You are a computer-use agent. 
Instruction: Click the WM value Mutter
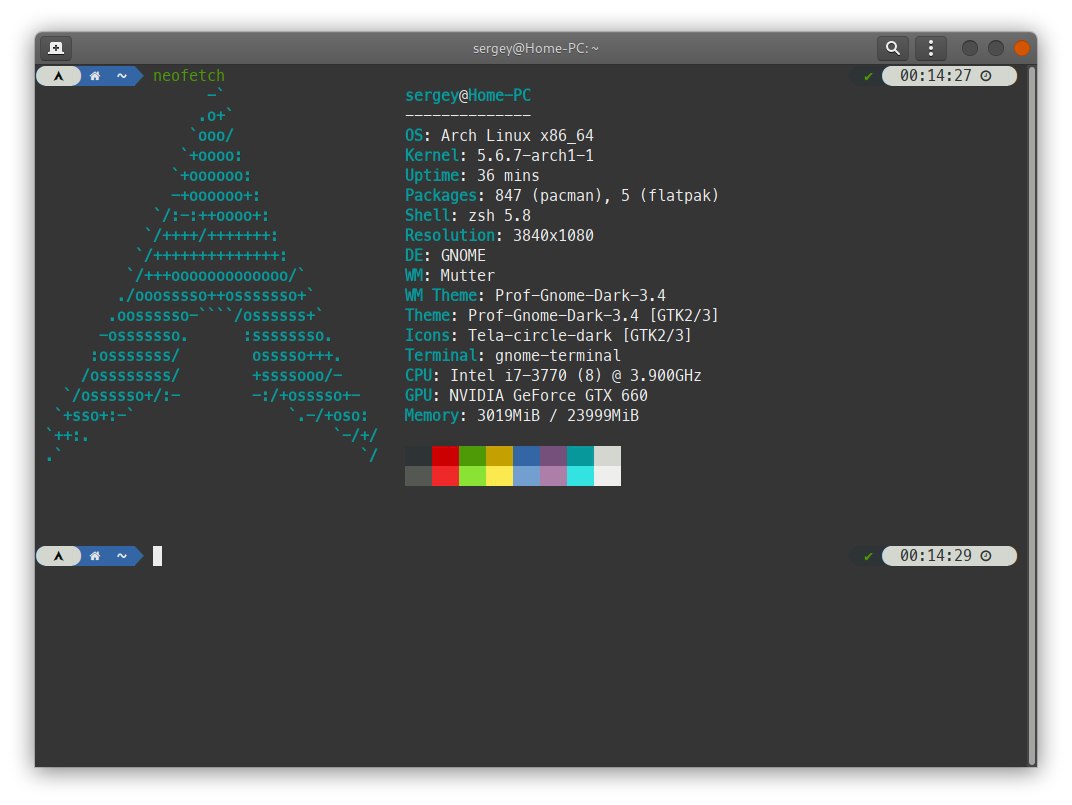(467, 276)
